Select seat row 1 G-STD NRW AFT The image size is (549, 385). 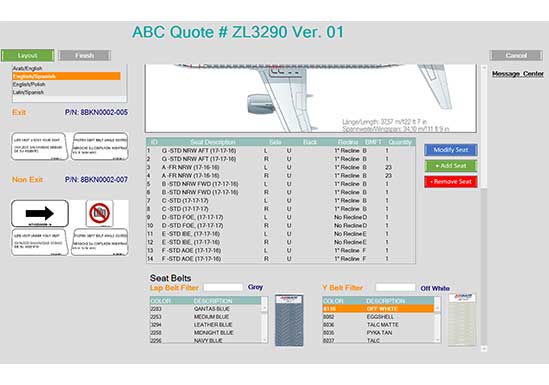coord(280,150)
